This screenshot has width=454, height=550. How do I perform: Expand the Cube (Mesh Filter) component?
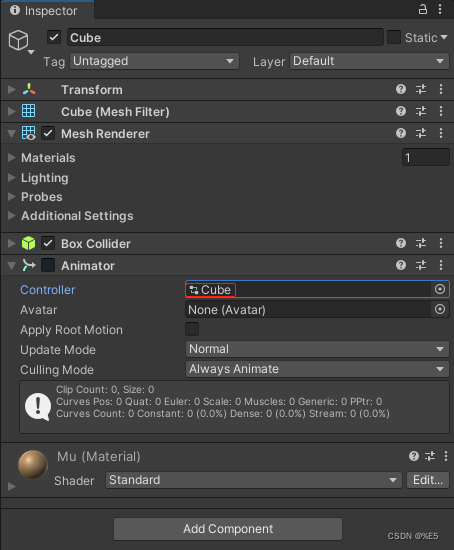pyautogui.click(x=12, y=111)
